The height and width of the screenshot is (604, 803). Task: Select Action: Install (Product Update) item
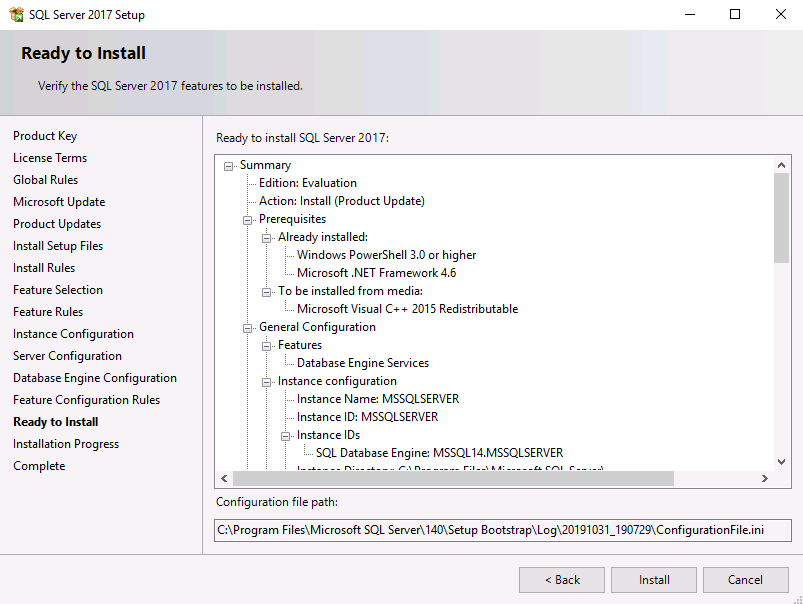342,201
